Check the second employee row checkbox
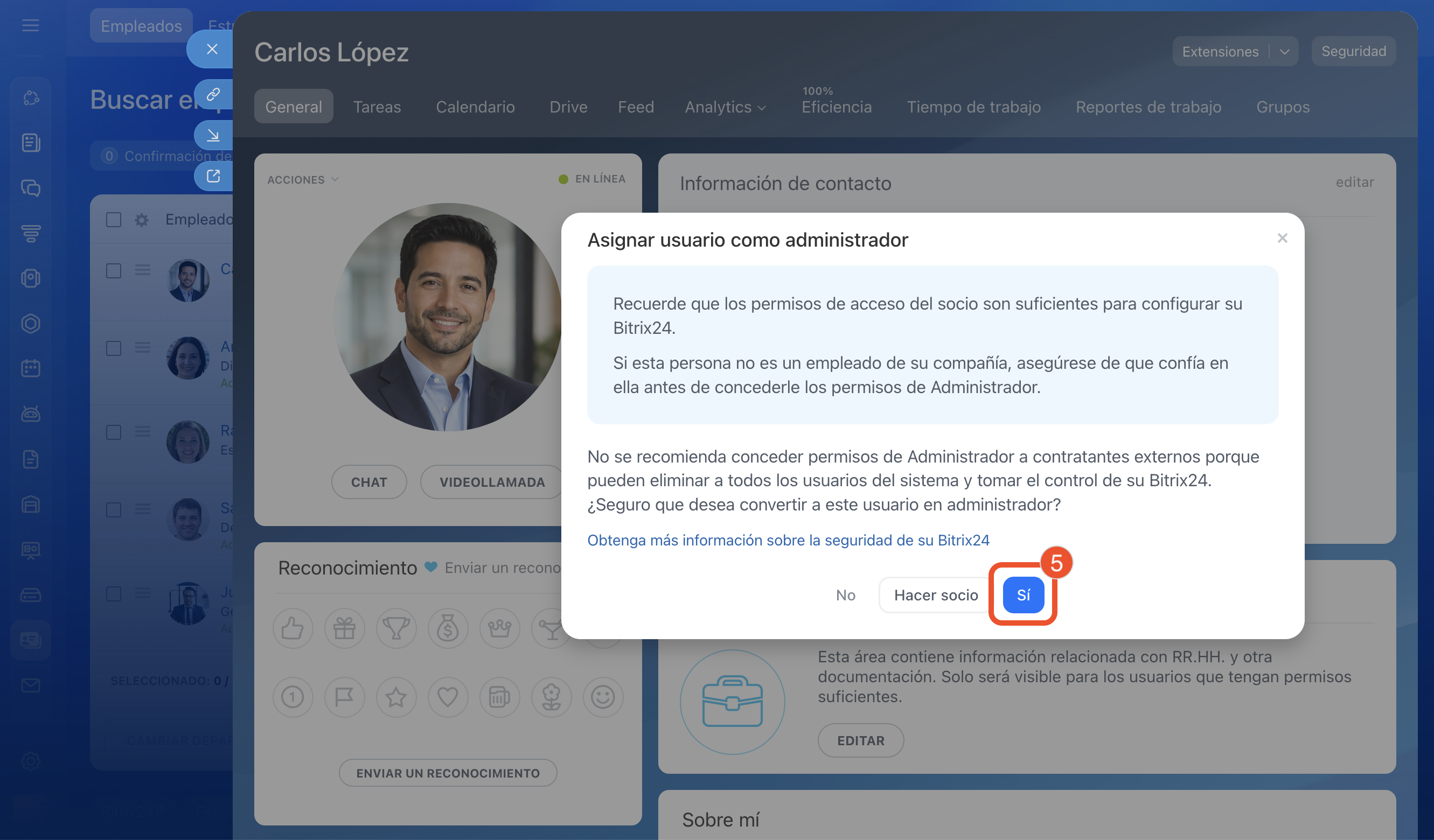Image resolution: width=1434 pixels, height=840 pixels. 114,348
